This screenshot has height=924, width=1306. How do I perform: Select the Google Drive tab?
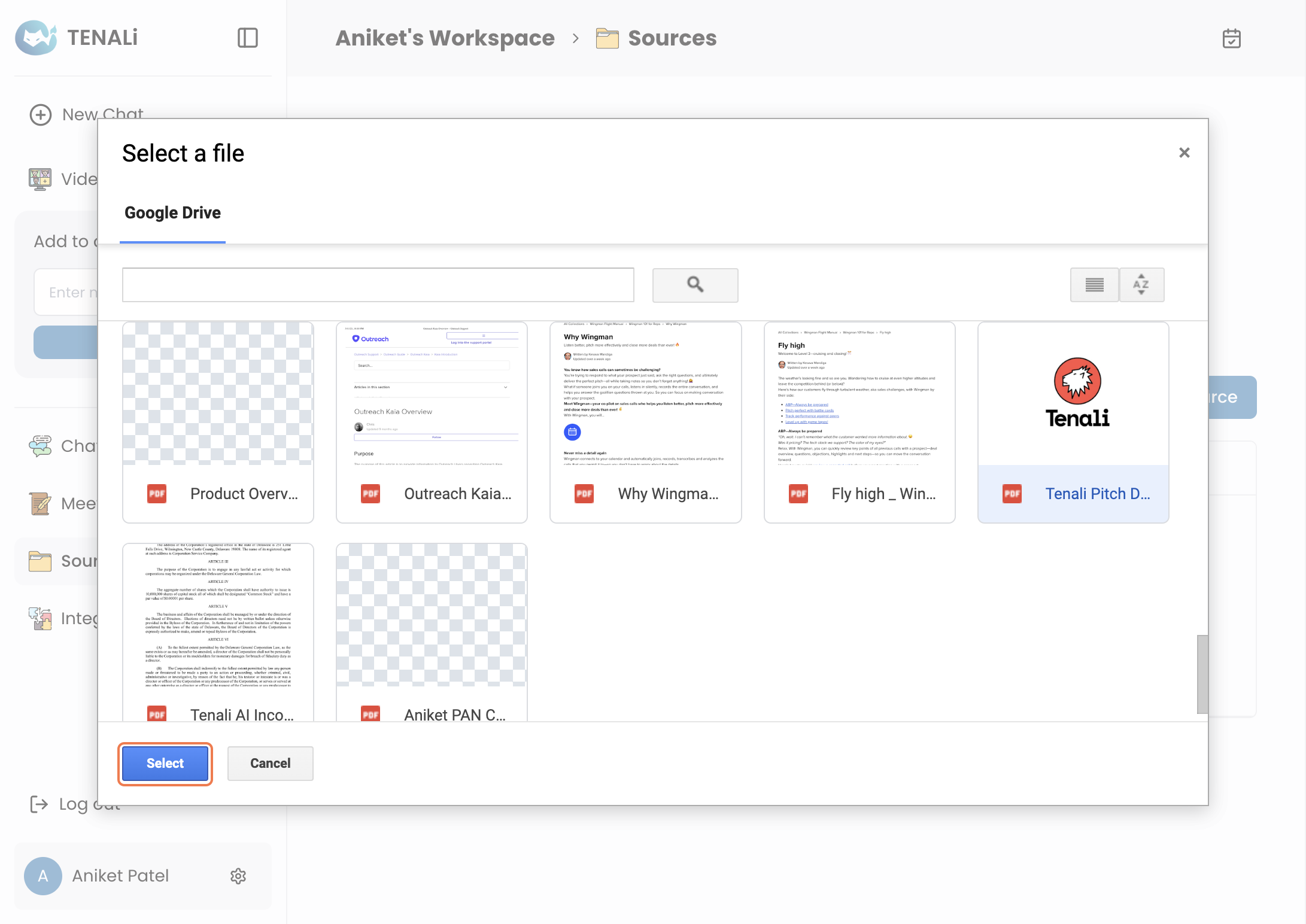[x=172, y=213]
